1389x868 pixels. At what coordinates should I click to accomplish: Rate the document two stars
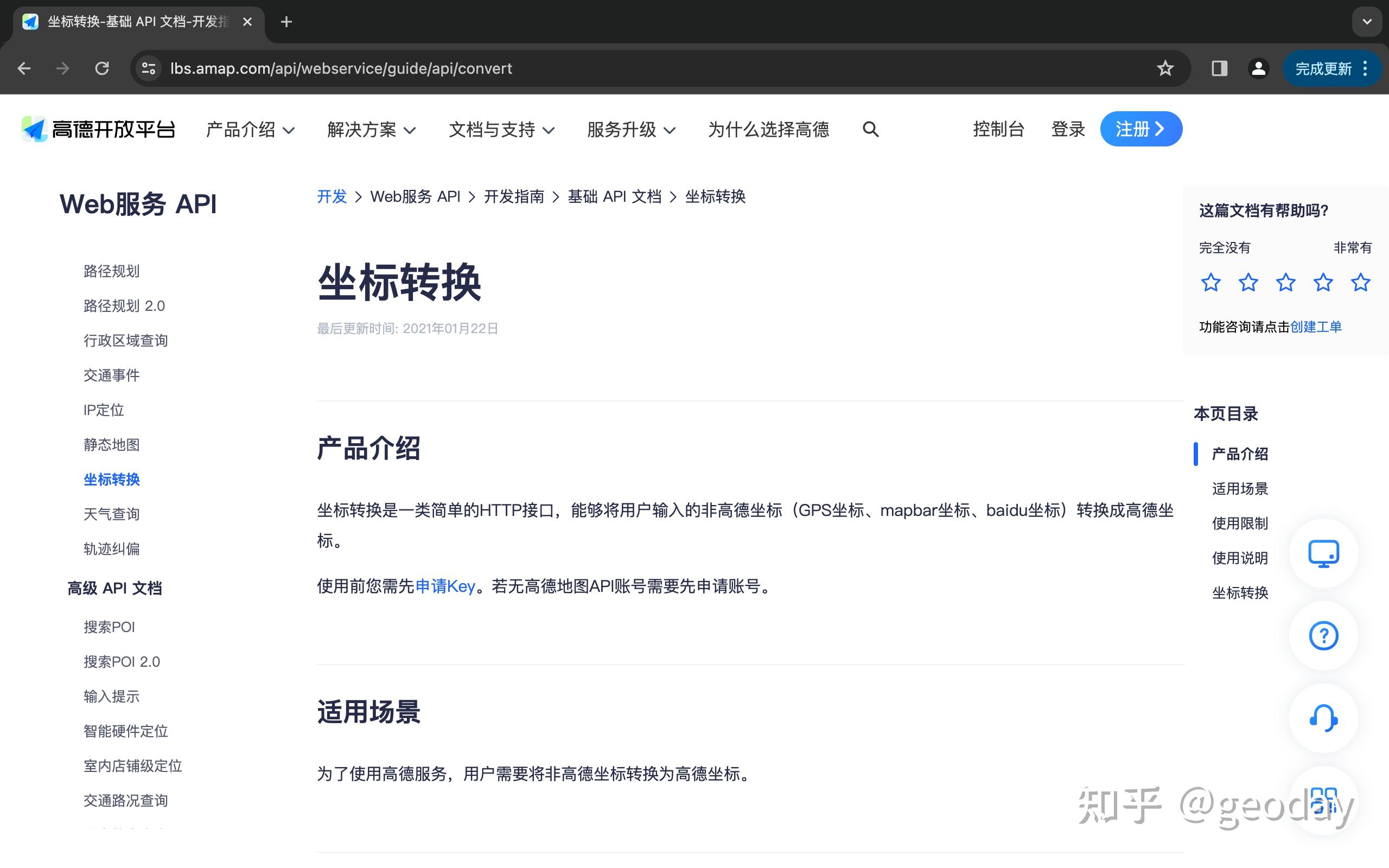coord(1248,283)
